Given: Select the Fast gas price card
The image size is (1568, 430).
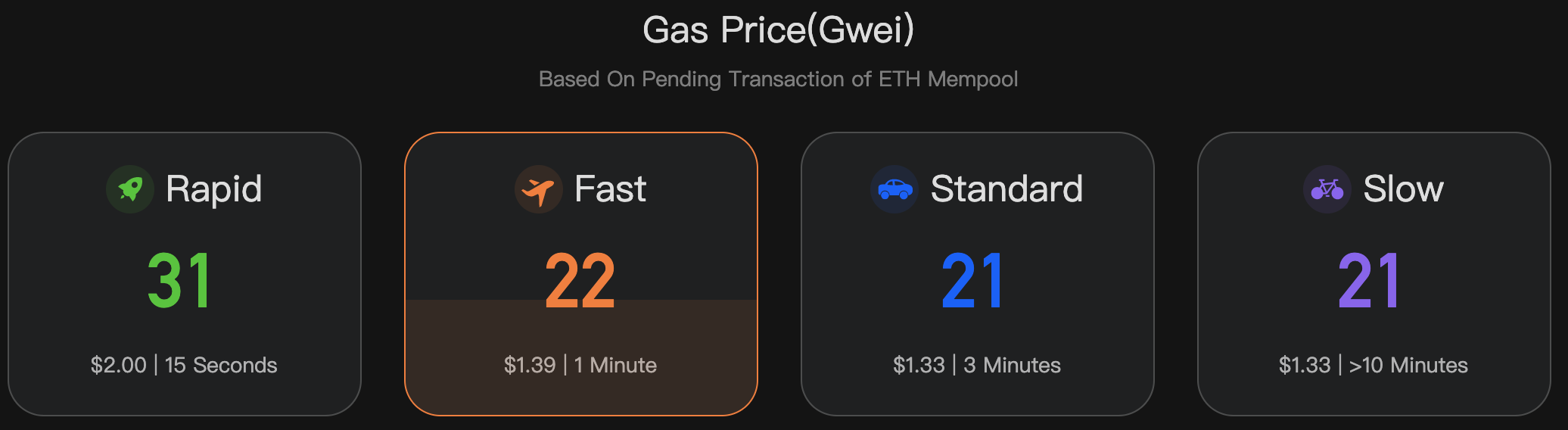Looking at the screenshot, I should pyautogui.click(x=581, y=274).
